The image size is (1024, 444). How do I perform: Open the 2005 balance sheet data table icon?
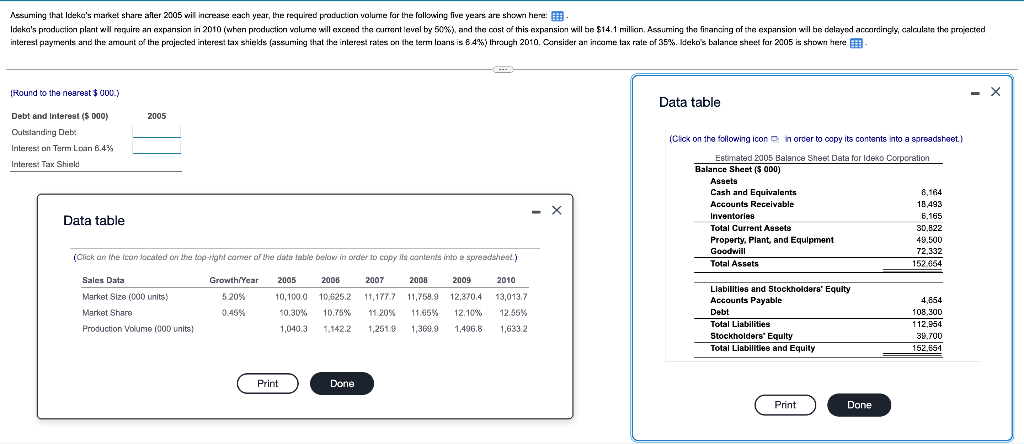click(x=856, y=43)
